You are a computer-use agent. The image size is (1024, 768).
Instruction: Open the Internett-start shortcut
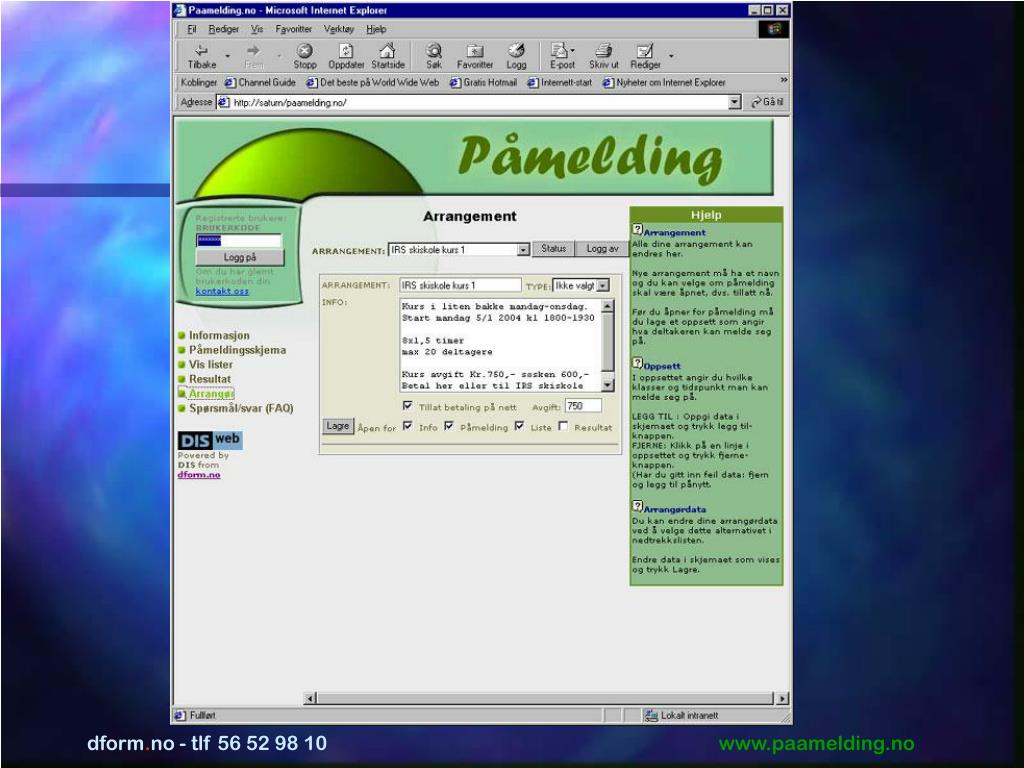(560, 82)
